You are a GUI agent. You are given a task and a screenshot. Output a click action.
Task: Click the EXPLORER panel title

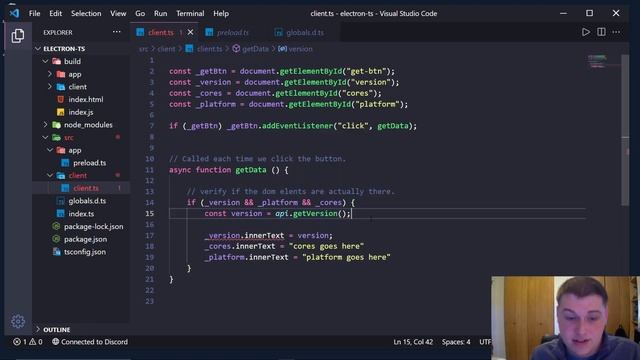pos(58,32)
